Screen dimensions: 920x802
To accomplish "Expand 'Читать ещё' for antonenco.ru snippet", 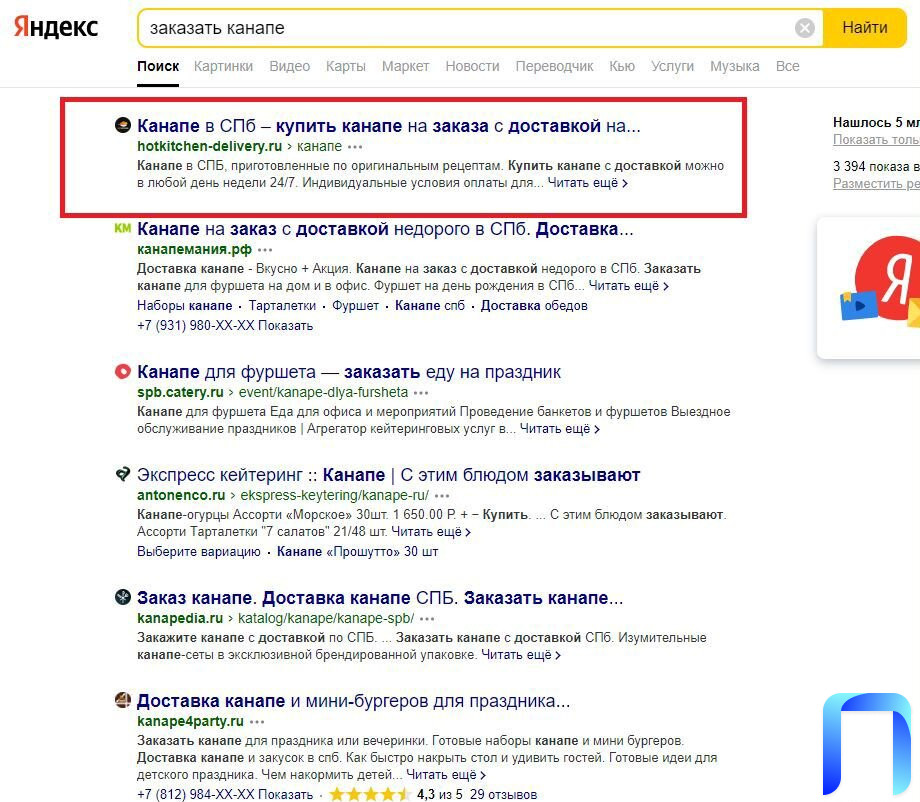I will point(431,532).
